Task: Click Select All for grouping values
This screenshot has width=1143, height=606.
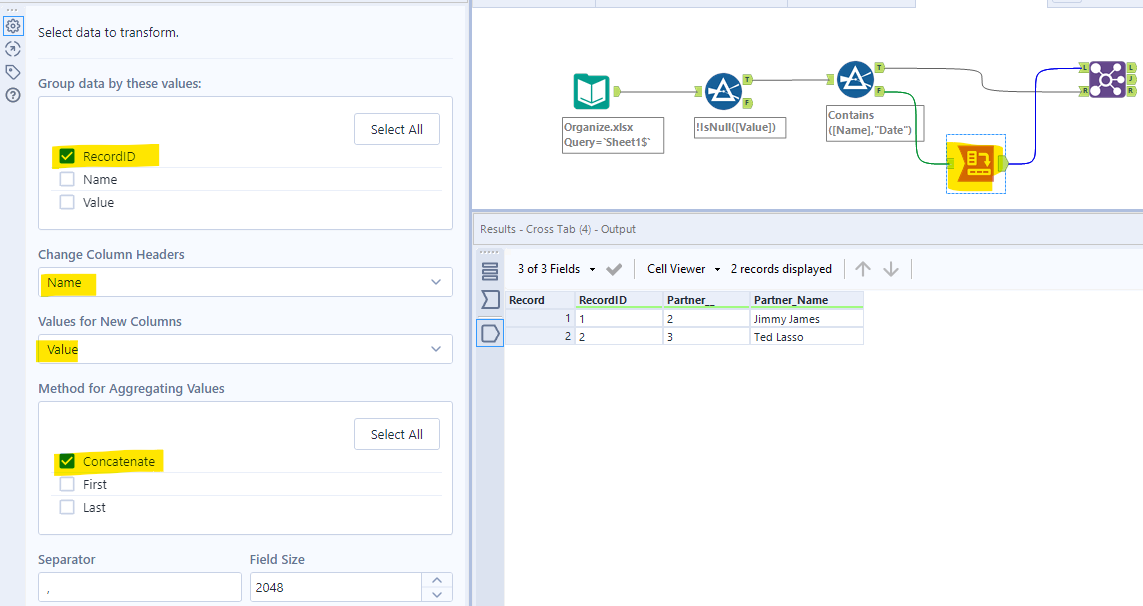Action: point(396,128)
